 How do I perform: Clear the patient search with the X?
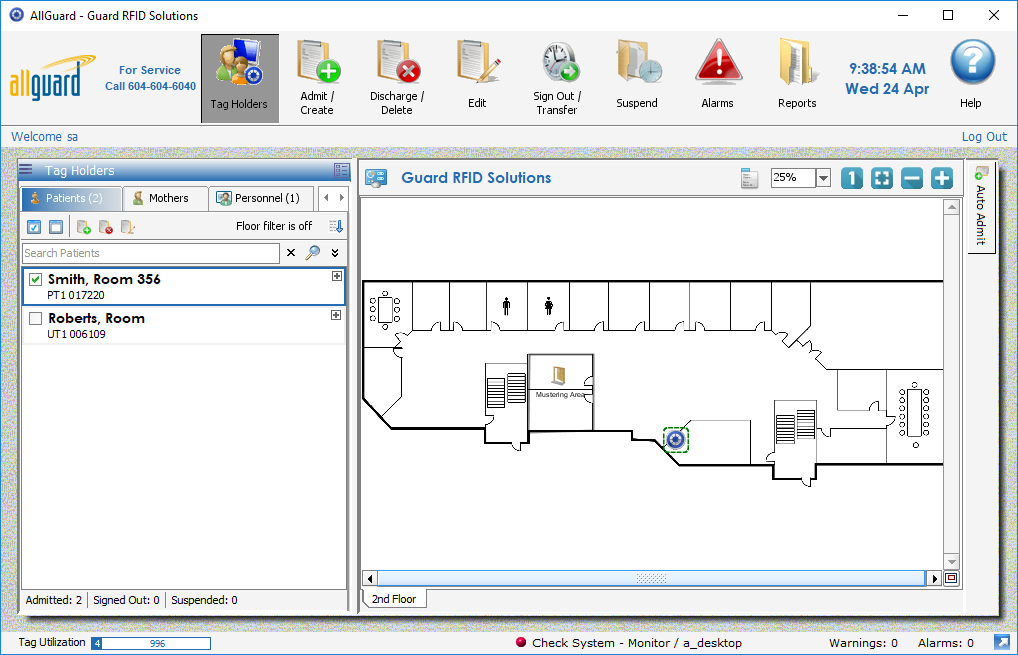pos(291,253)
